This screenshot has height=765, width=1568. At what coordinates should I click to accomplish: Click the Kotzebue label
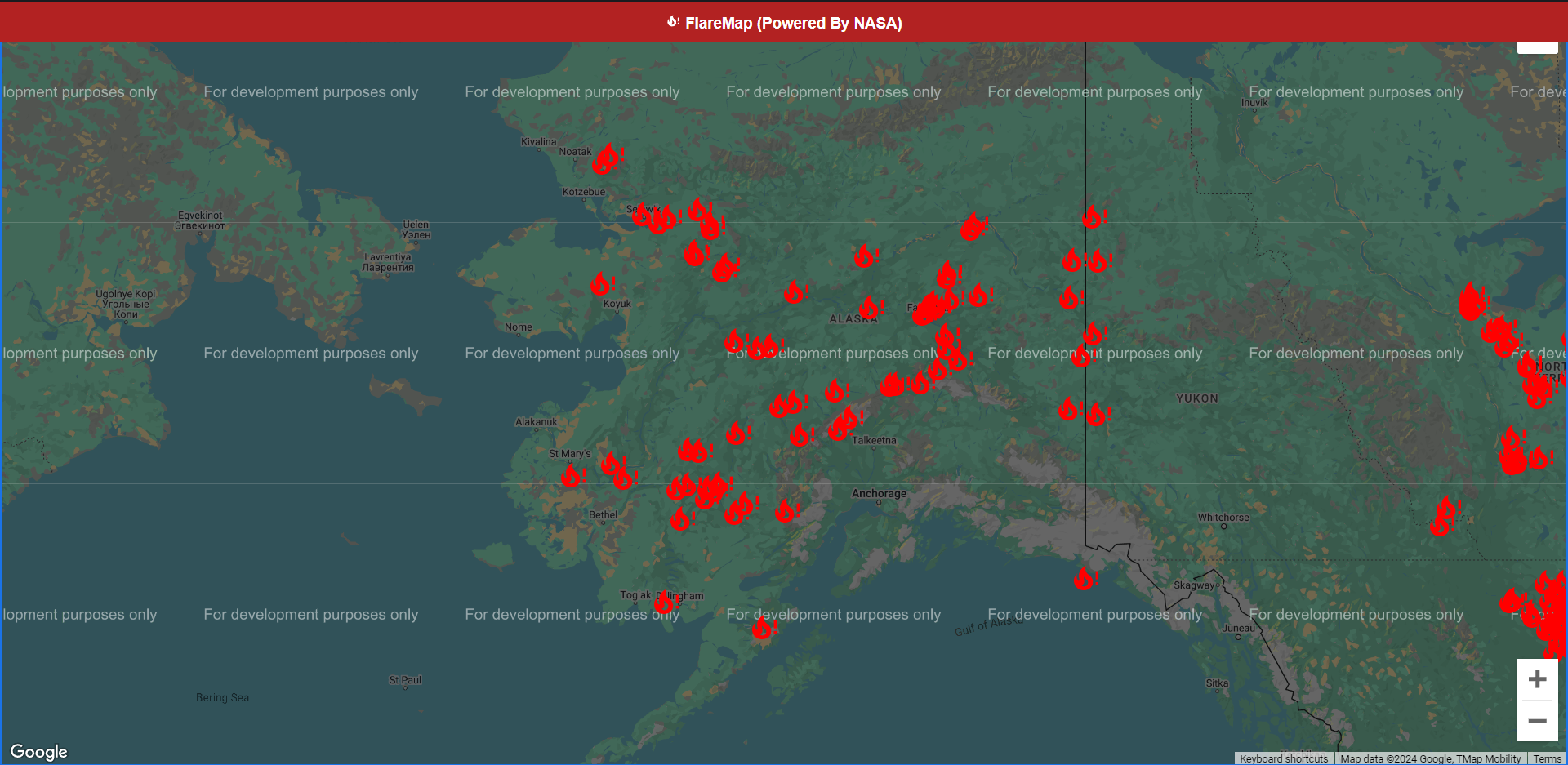click(x=584, y=192)
